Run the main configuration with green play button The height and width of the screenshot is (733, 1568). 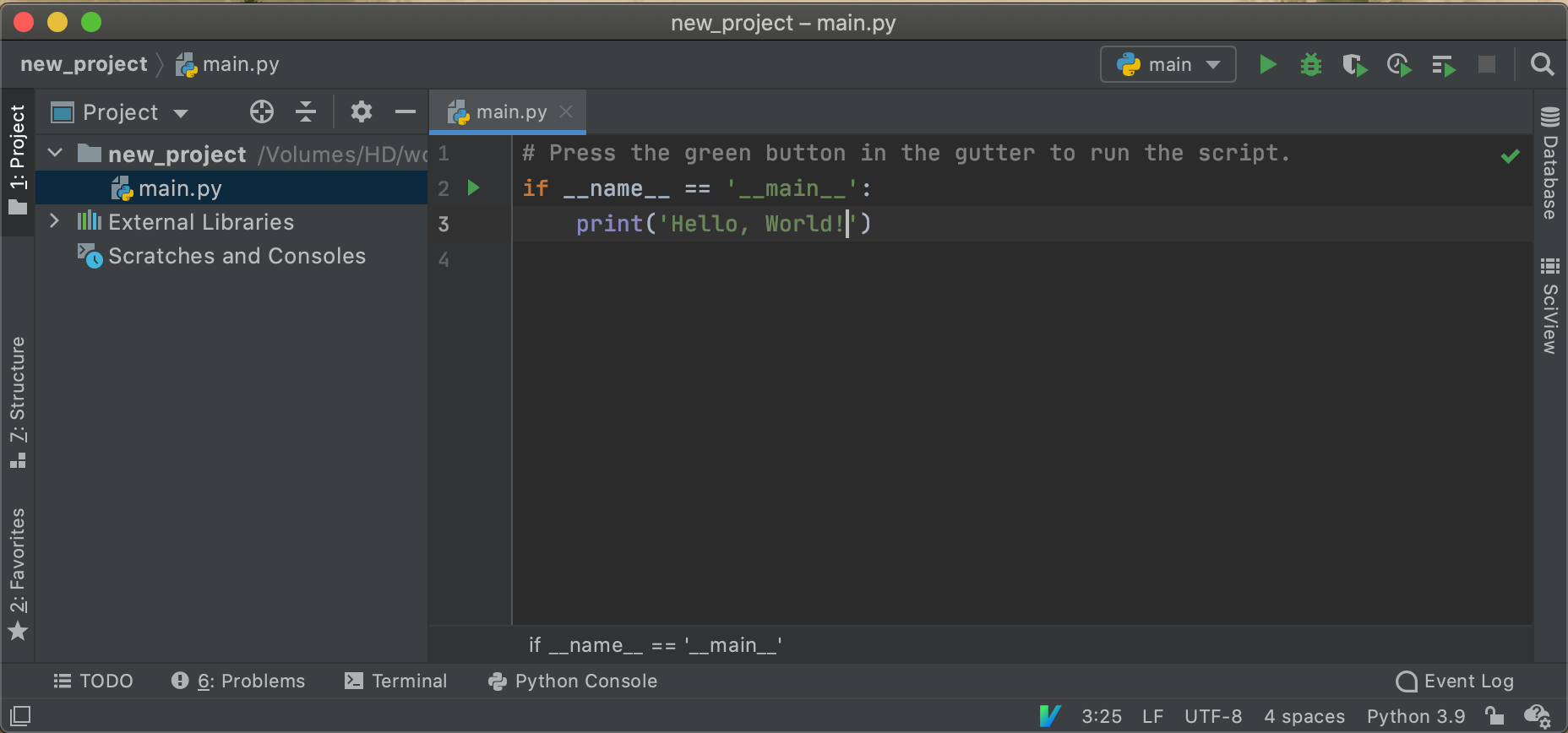(x=1267, y=65)
